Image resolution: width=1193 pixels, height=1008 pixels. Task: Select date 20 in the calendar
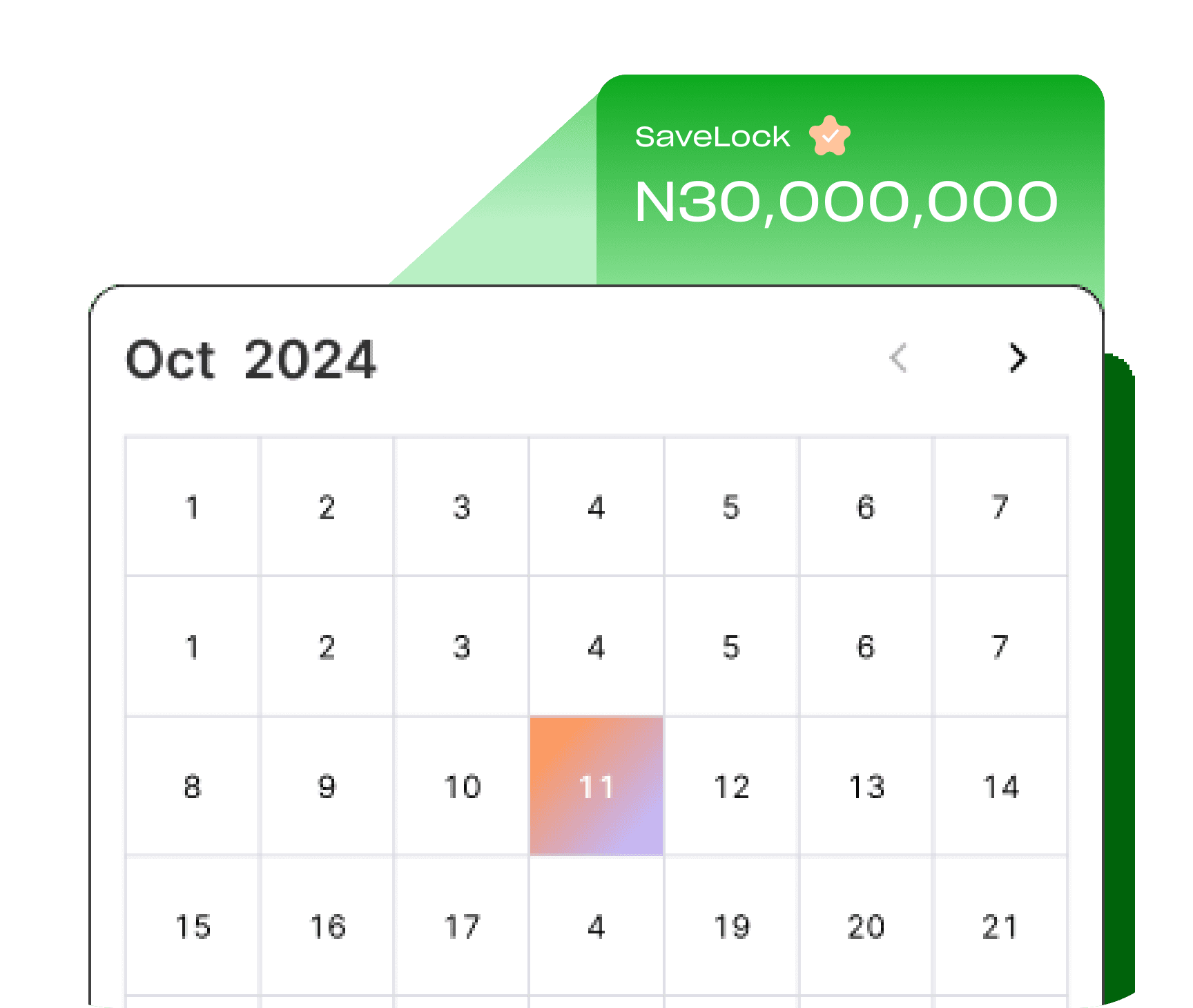tap(866, 927)
